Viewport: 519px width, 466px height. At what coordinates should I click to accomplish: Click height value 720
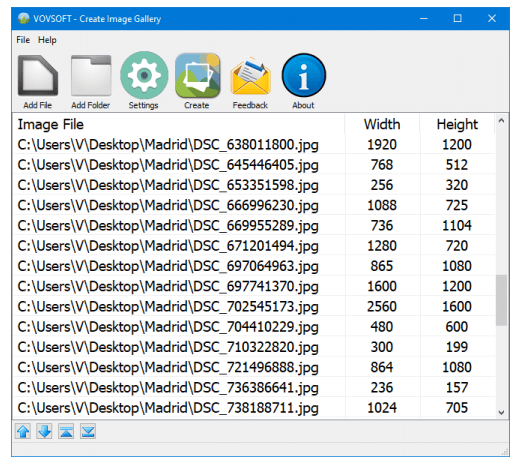coord(457,246)
